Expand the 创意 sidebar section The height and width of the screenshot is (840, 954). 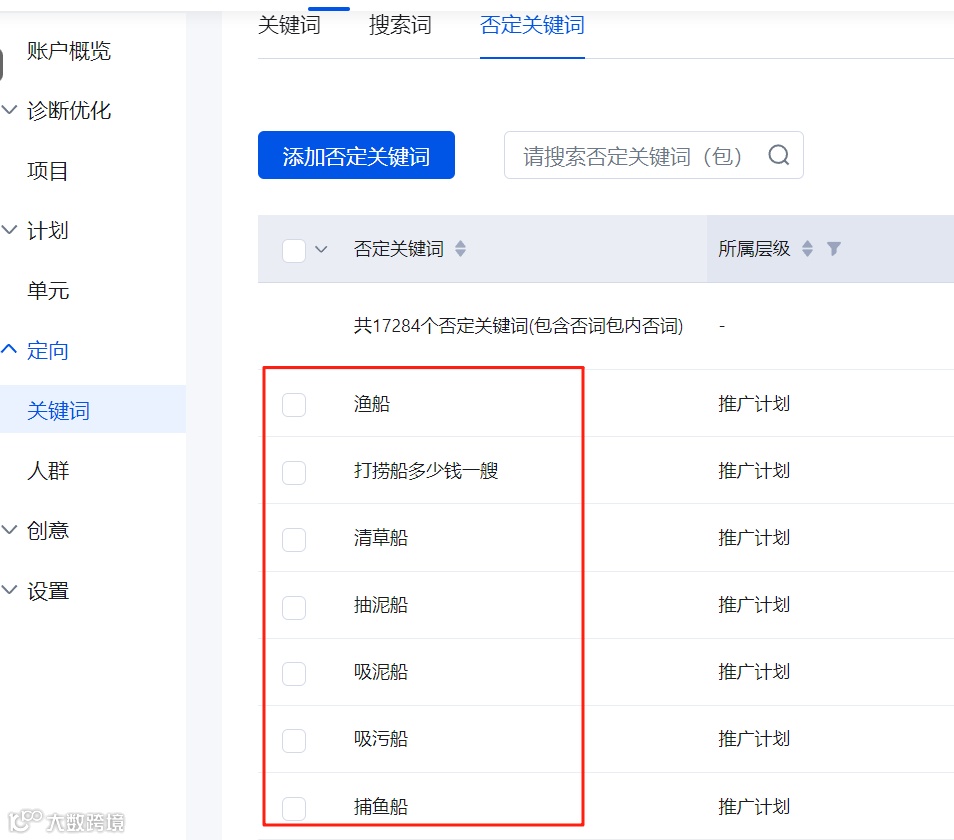tap(9, 530)
